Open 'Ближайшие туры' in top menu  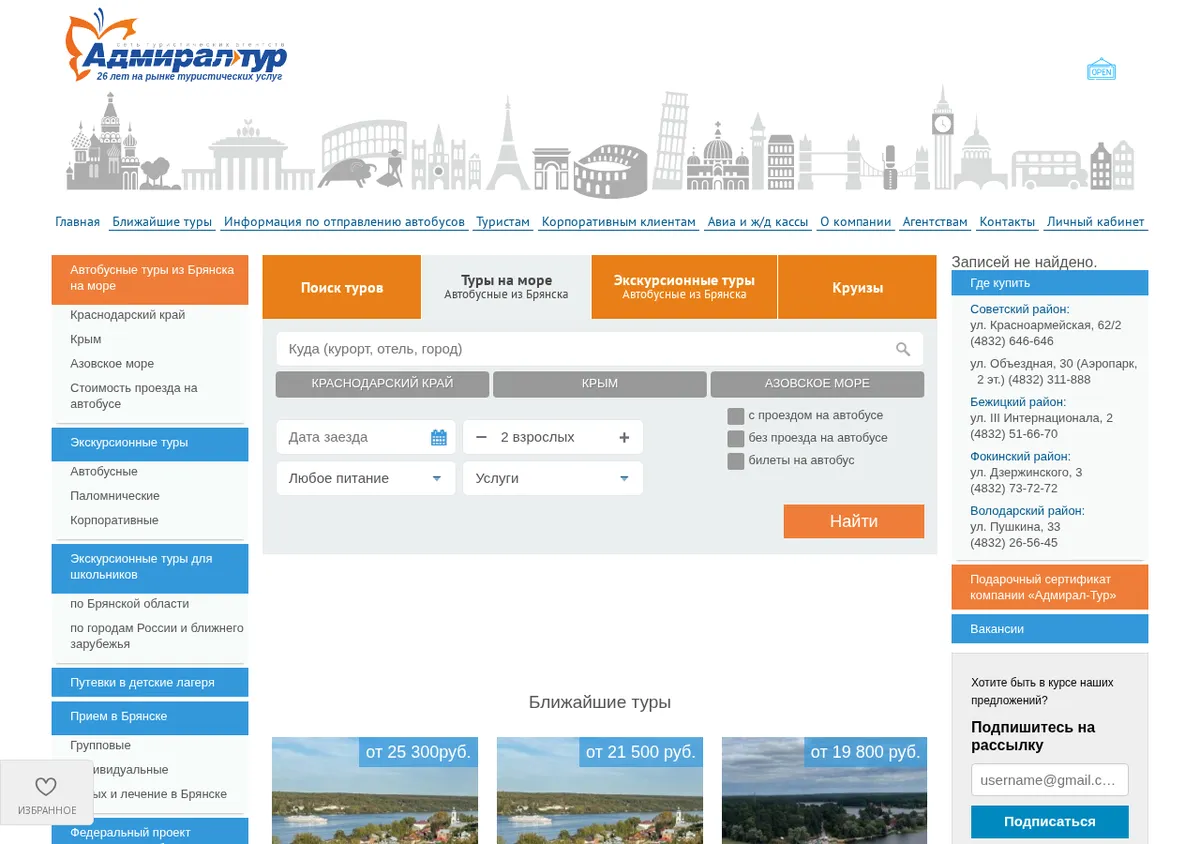click(162, 222)
